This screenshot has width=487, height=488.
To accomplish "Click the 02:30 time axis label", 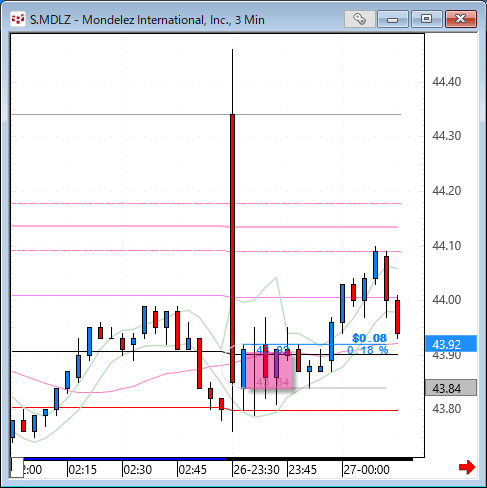I will 137,470.
